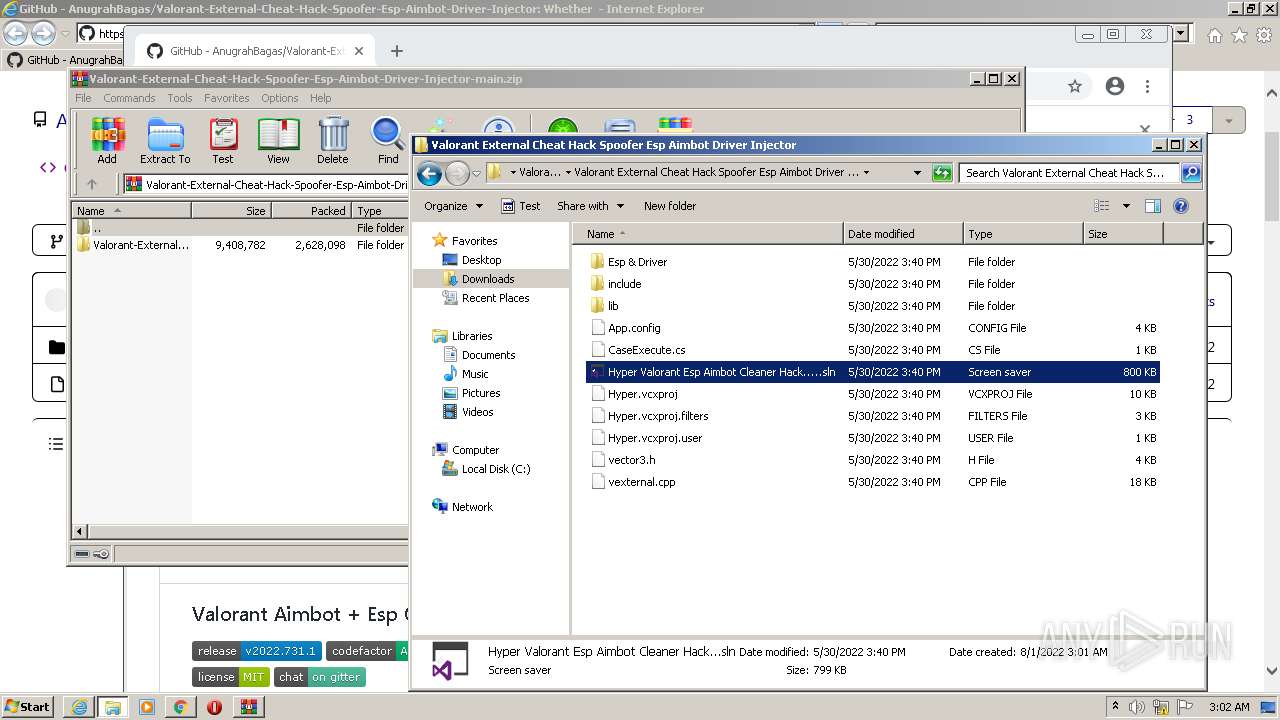Screen dimensions: 1280x720
Task: Open Explorer help question mark icon
Action: [x=1181, y=206]
